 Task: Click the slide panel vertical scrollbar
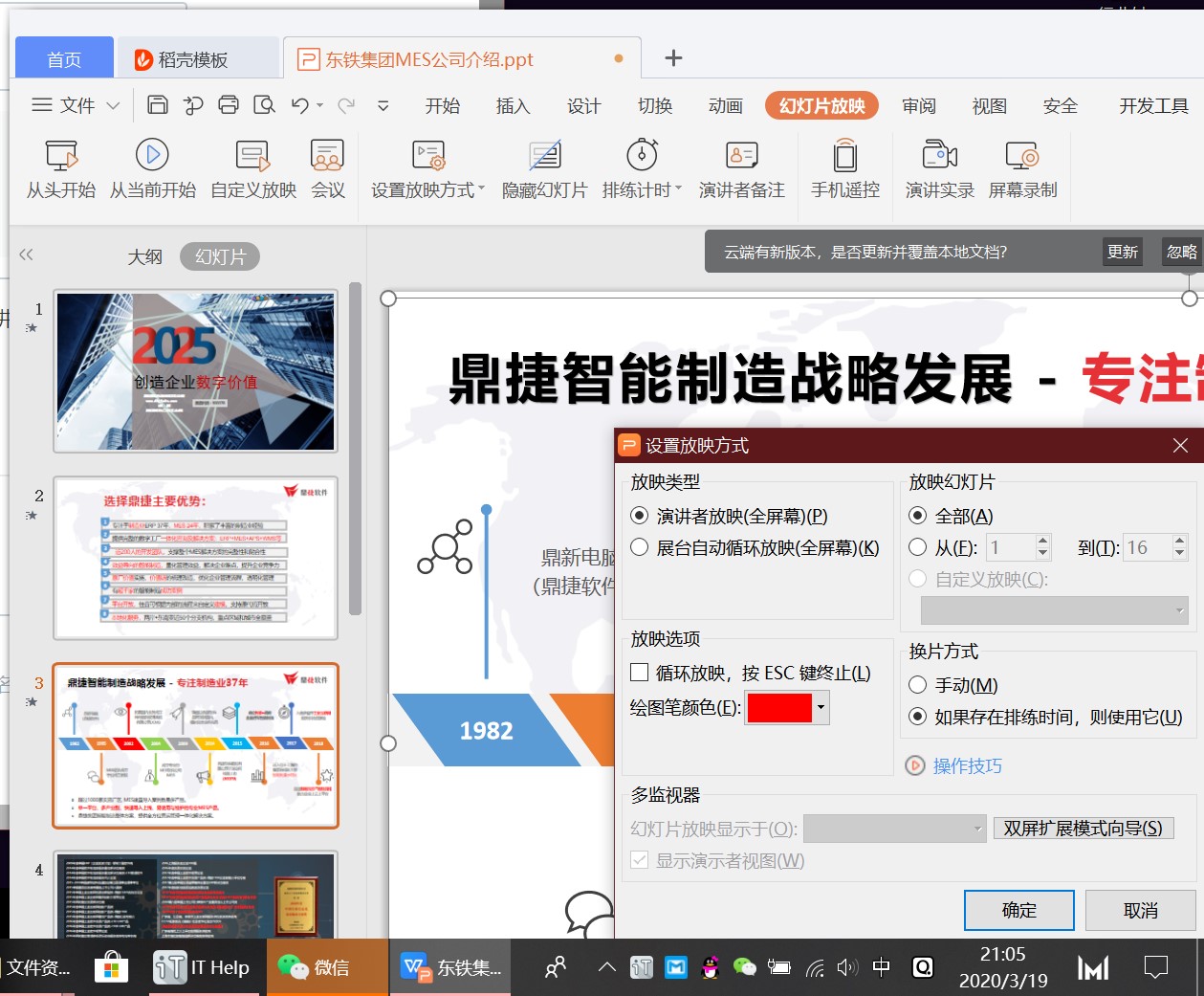pos(356,450)
